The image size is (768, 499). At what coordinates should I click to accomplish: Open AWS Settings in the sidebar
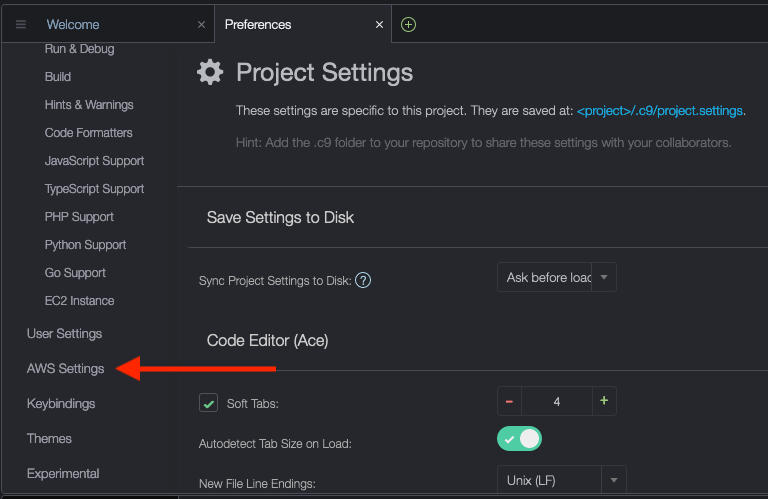click(x=65, y=369)
